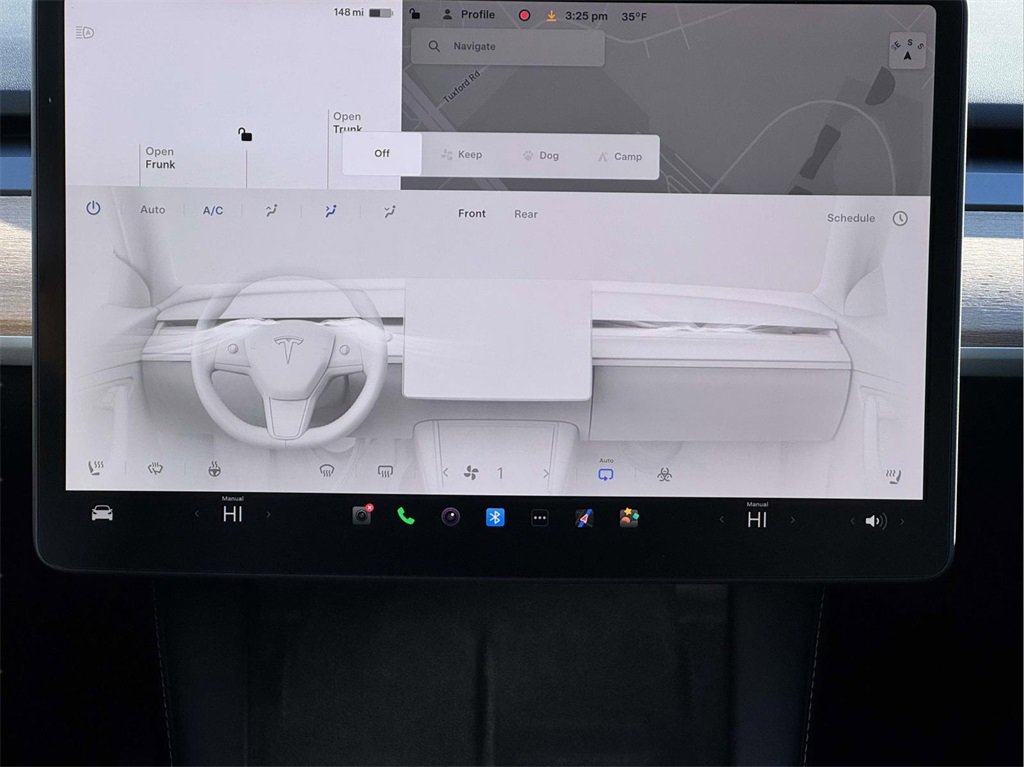This screenshot has height=767, width=1024.
Task: Switch to the Rear climate tab
Action: [525, 214]
